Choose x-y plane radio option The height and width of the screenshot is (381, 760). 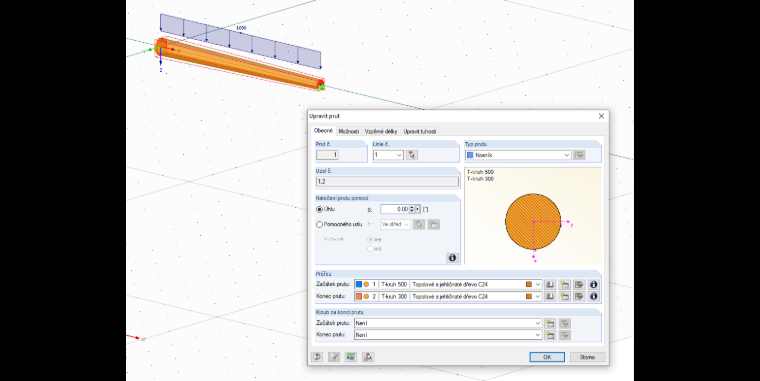click(x=371, y=239)
